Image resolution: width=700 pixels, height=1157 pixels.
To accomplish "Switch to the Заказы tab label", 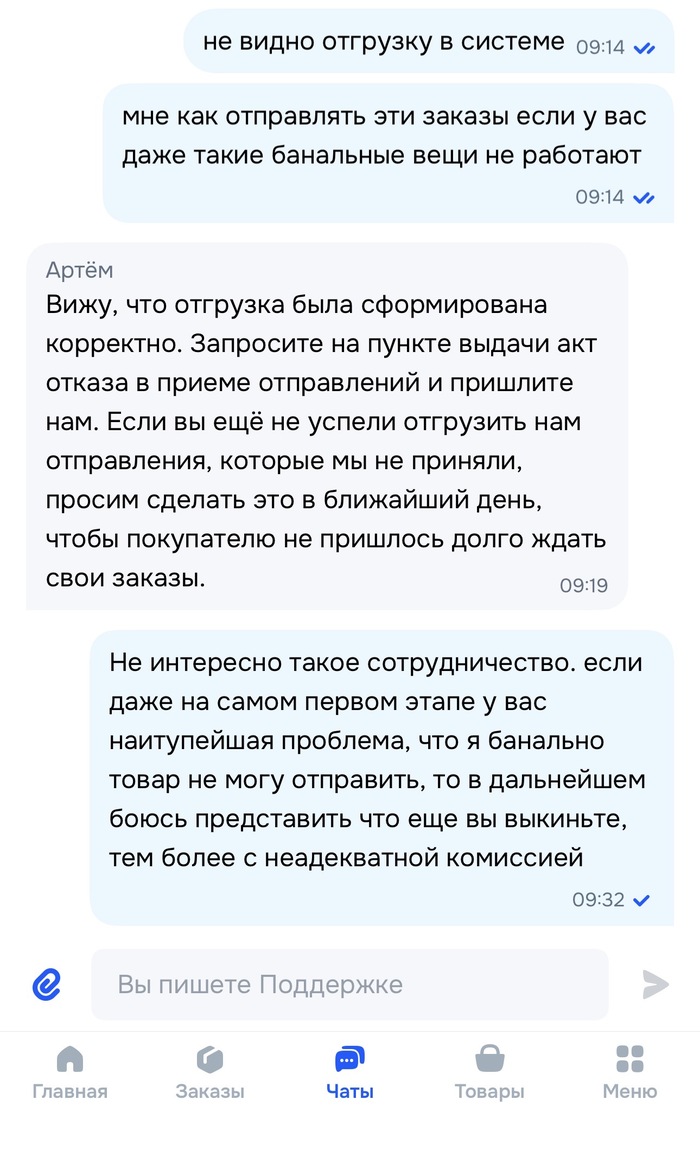I will tap(210, 1091).
